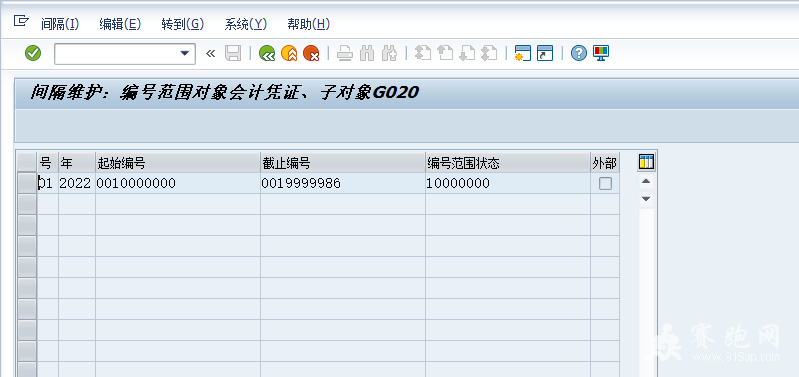Click the Create New Session icon

coord(523,53)
